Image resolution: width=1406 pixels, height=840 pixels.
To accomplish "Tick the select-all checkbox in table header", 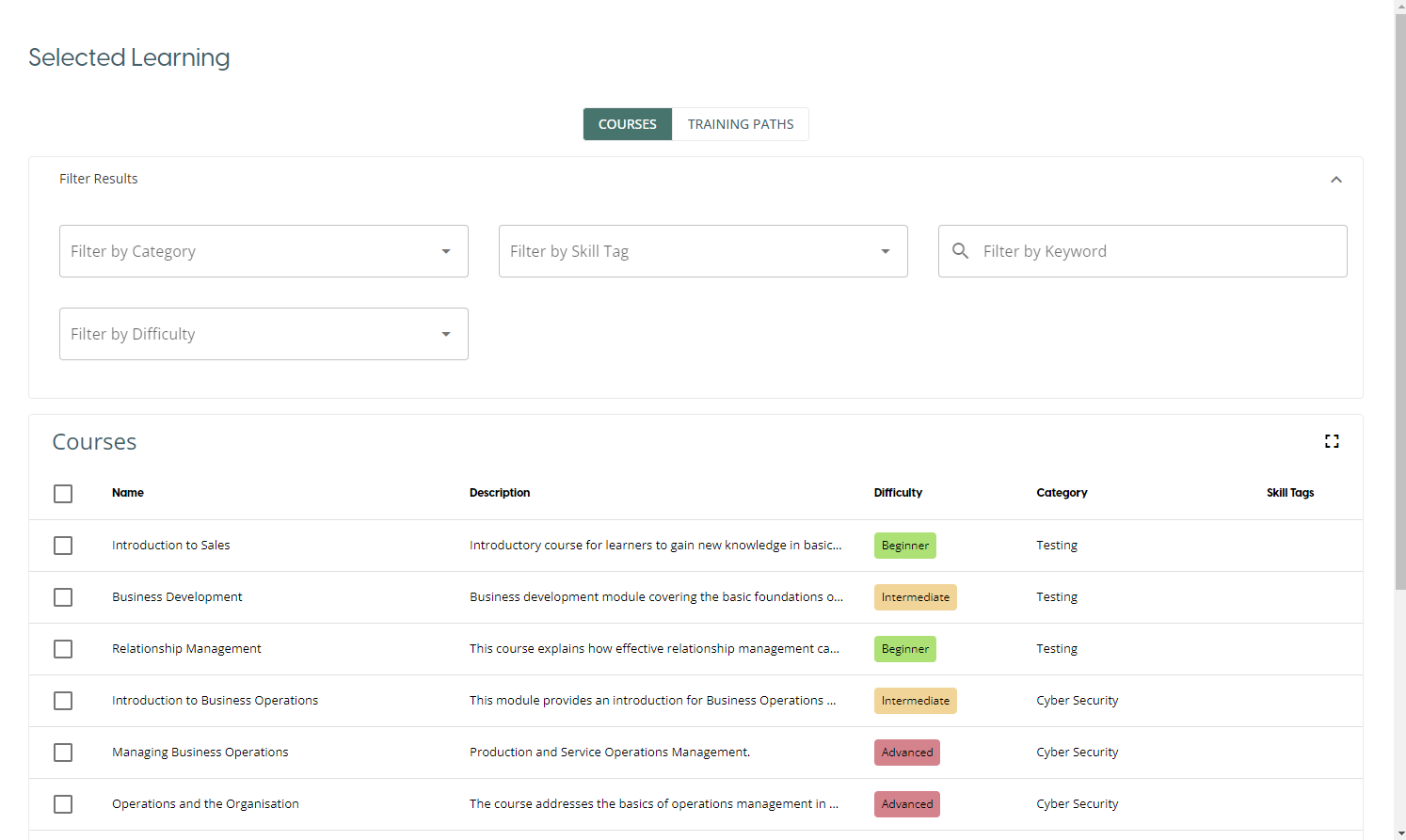I will point(63,494).
